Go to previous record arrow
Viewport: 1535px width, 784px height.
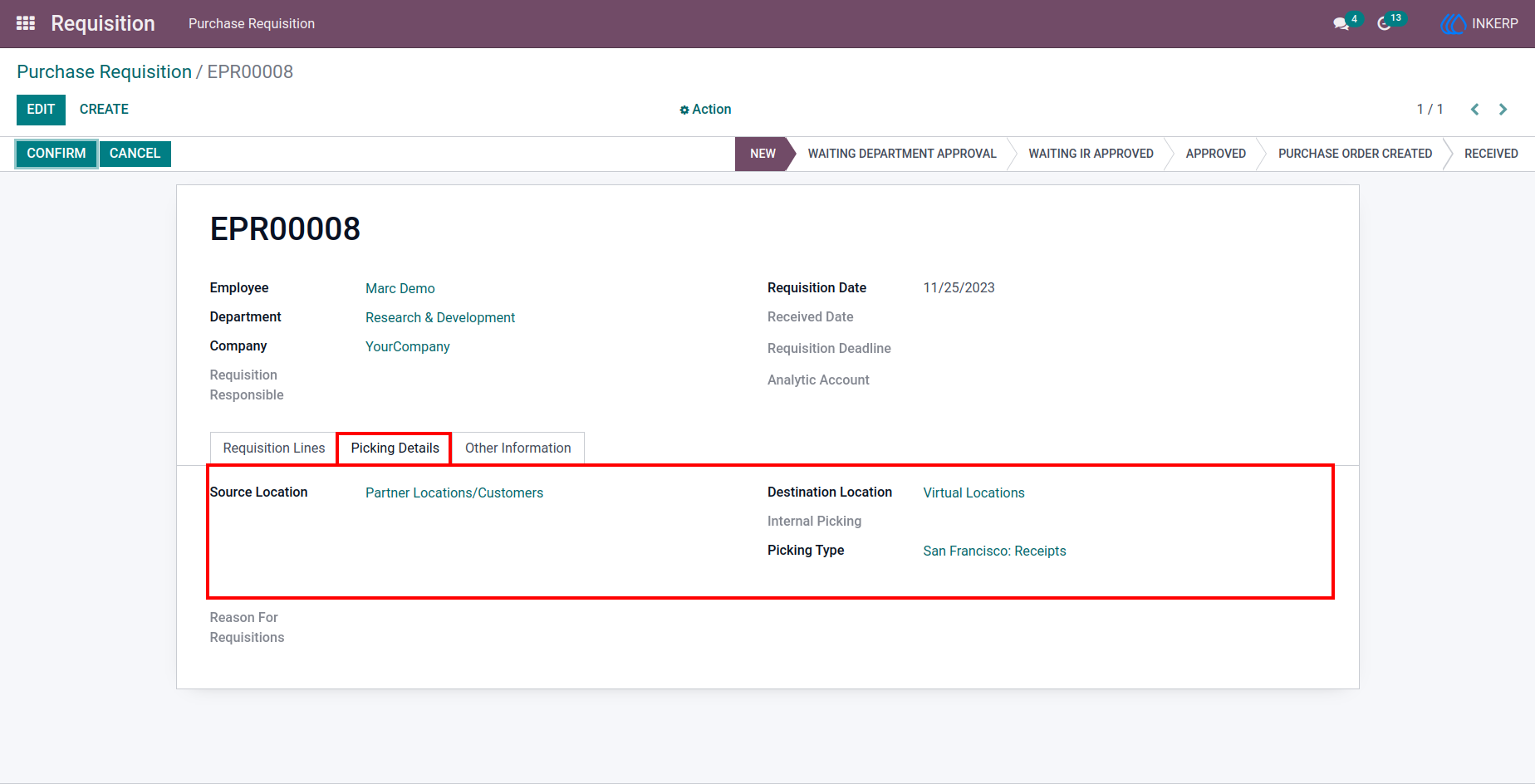click(x=1475, y=110)
